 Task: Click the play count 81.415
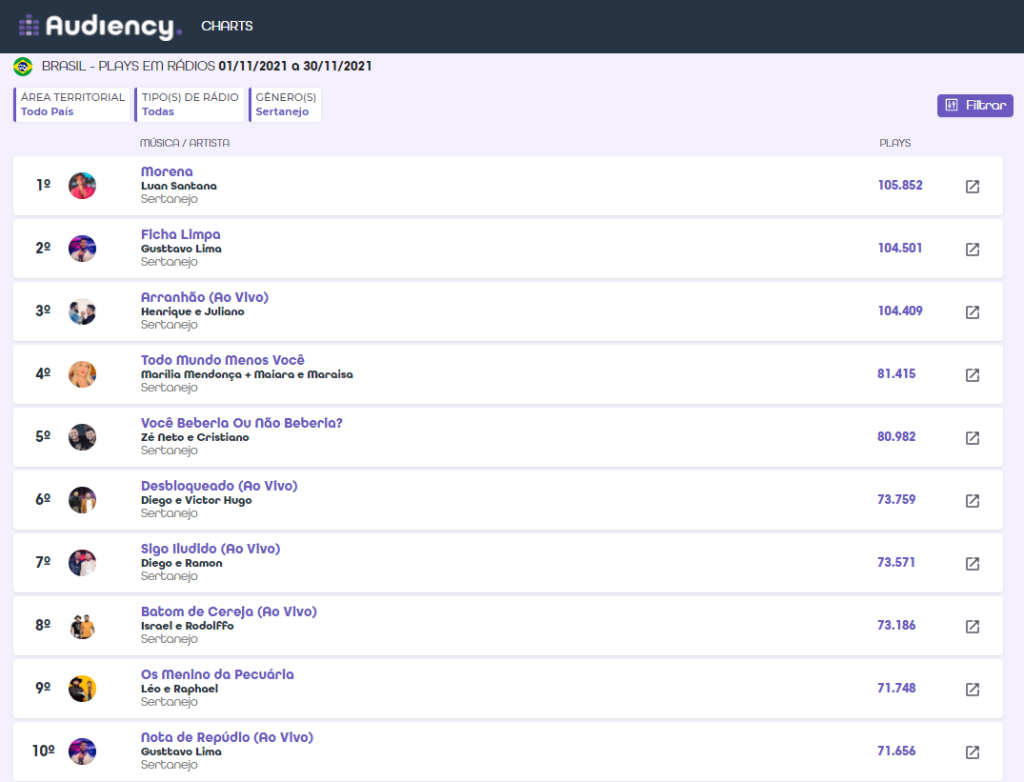tap(896, 374)
